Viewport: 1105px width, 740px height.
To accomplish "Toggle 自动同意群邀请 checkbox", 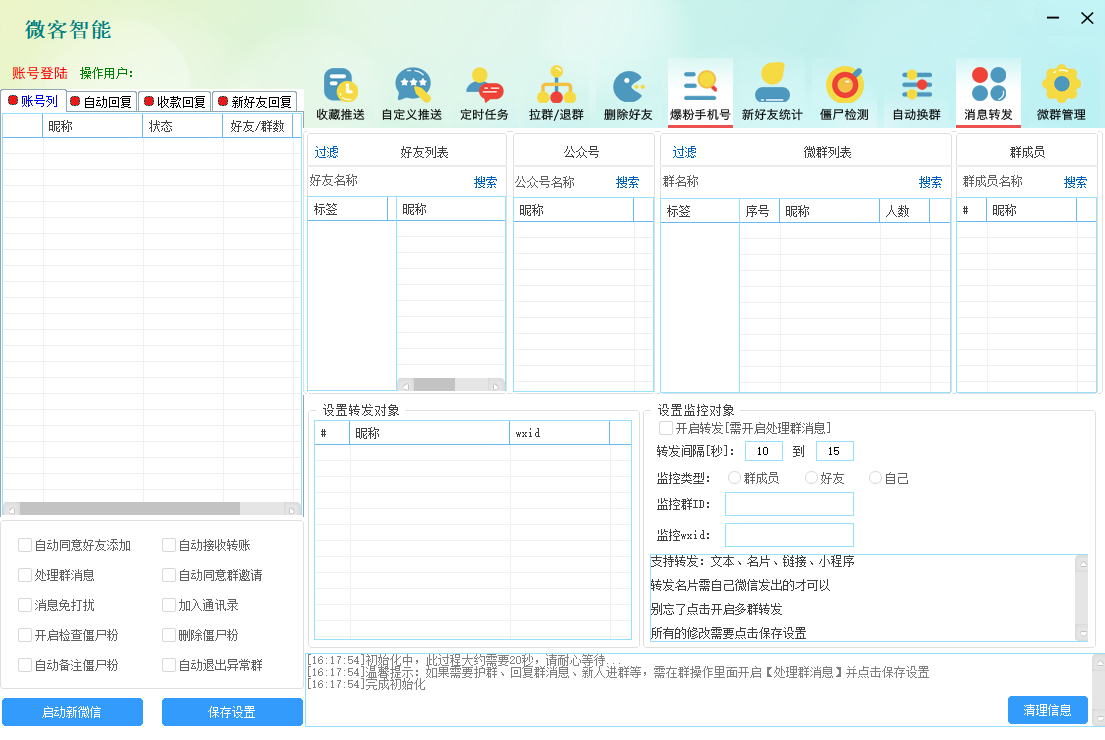I will coord(168,575).
